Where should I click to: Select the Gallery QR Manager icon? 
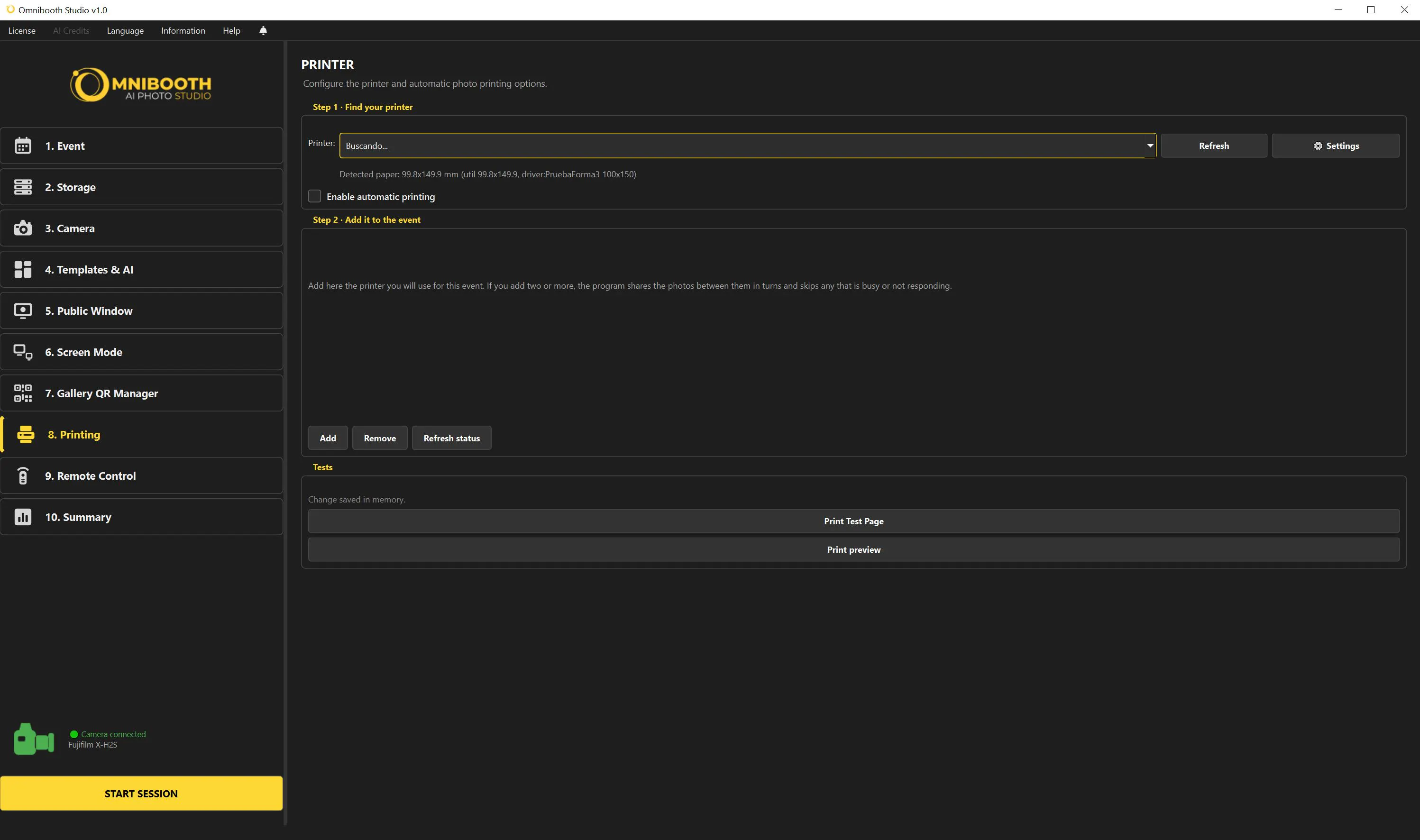pyautogui.click(x=23, y=393)
